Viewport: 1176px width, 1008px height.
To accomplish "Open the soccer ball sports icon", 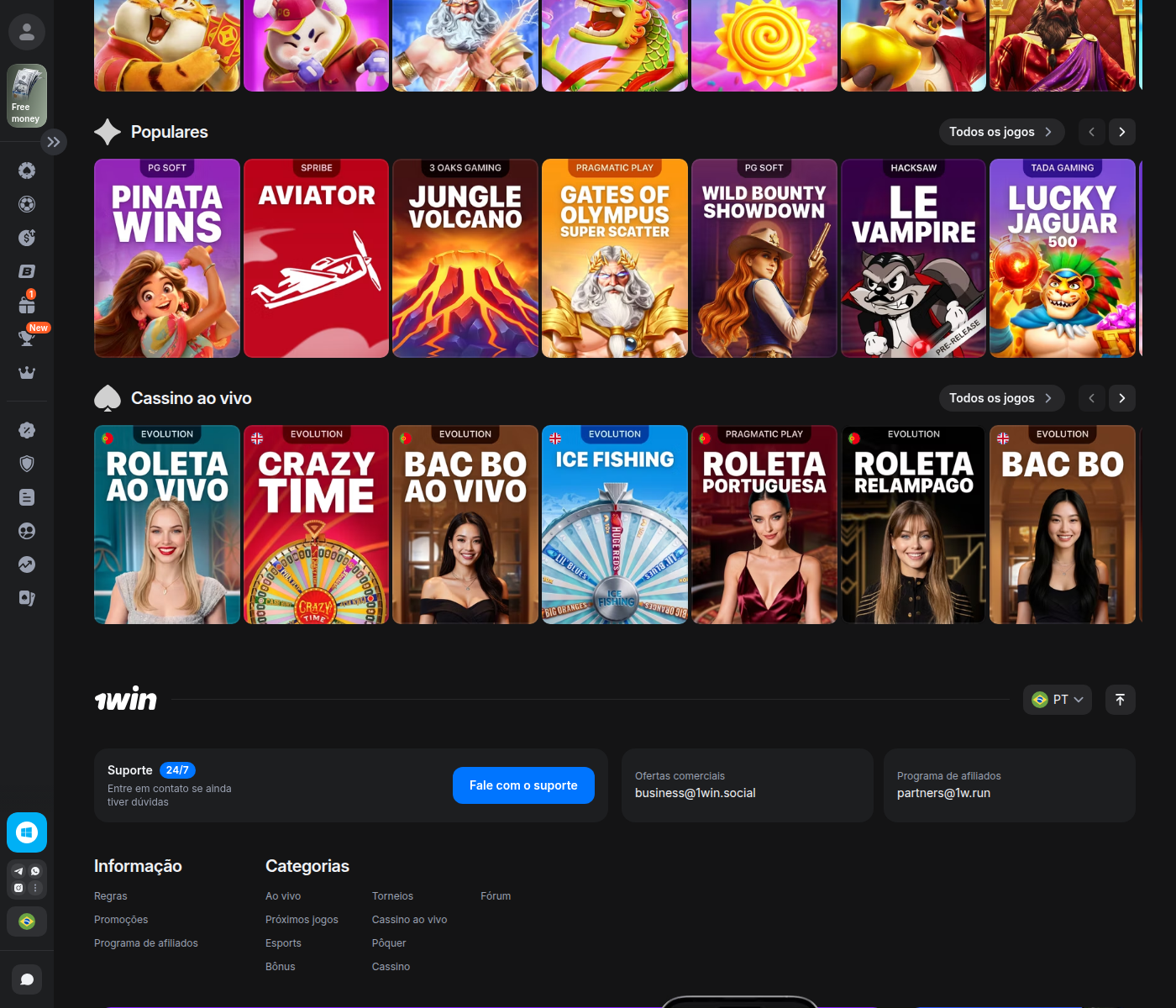I will (x=27, y=204).
